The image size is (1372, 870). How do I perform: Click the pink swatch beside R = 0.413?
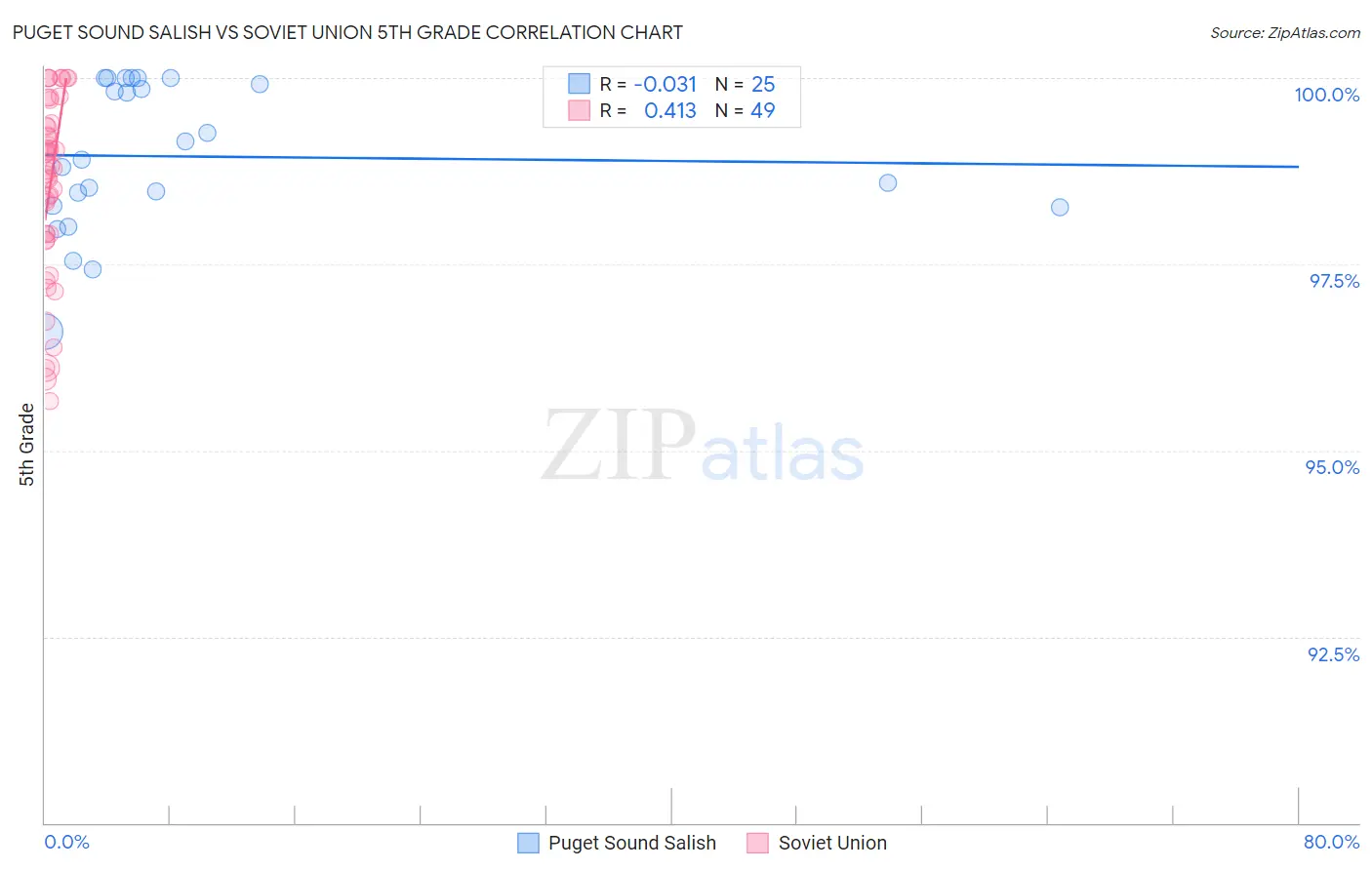pos(579,110)
